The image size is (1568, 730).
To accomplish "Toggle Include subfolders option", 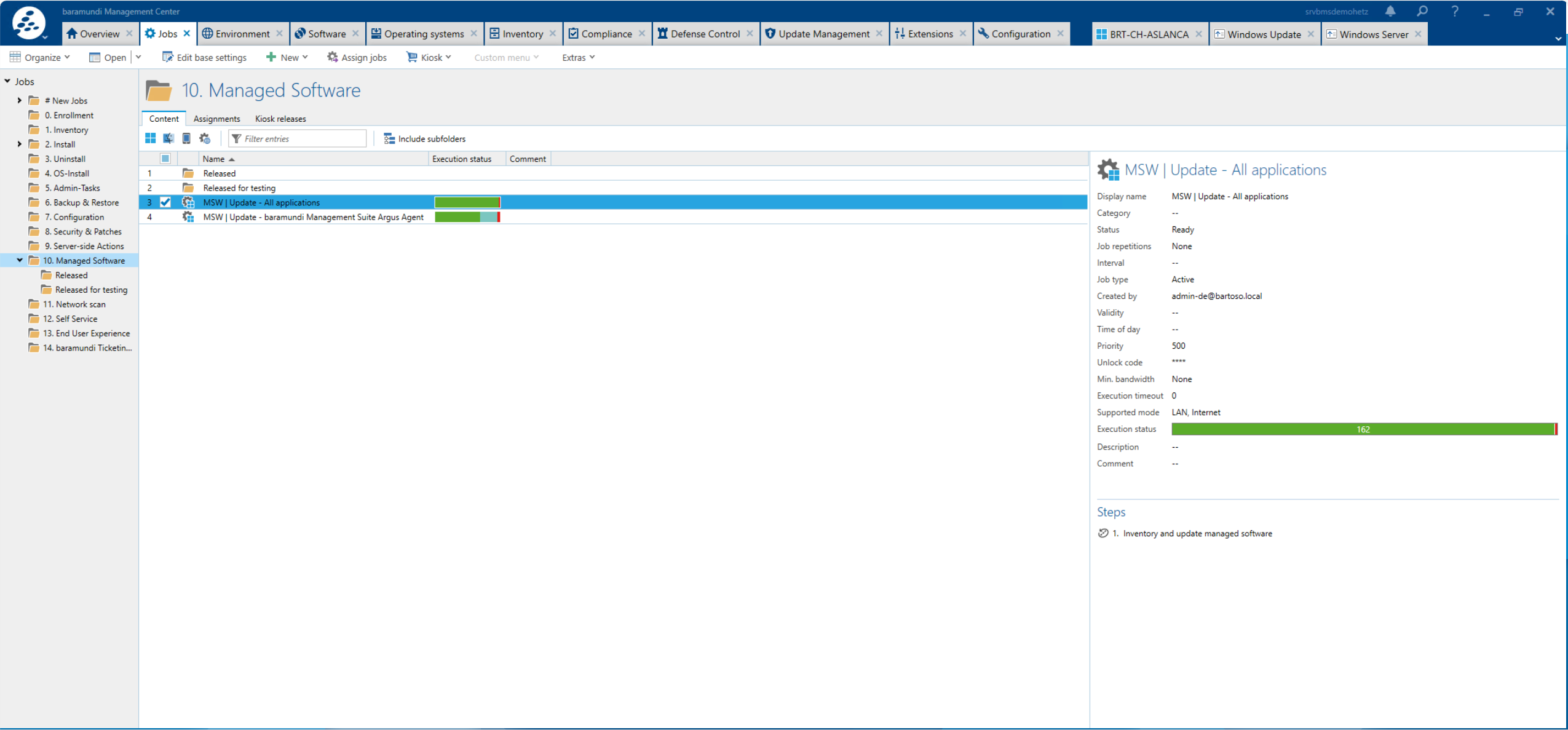I will pos(424,138).
